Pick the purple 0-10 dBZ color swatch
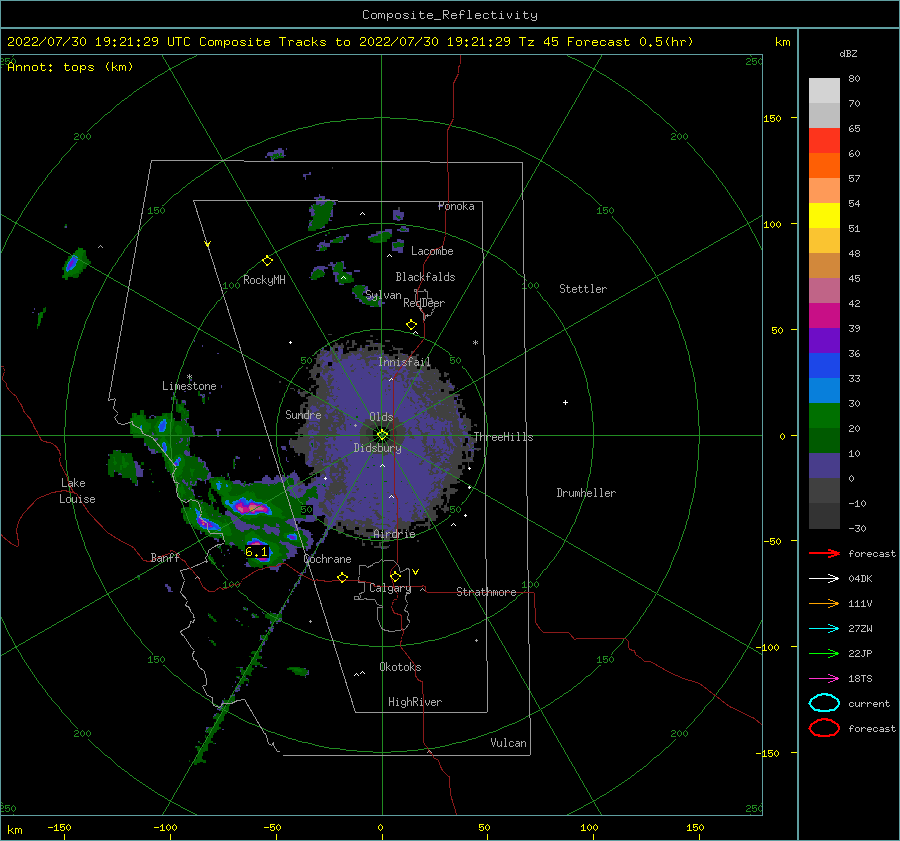 pyautogui.click(x=824, y=465)
